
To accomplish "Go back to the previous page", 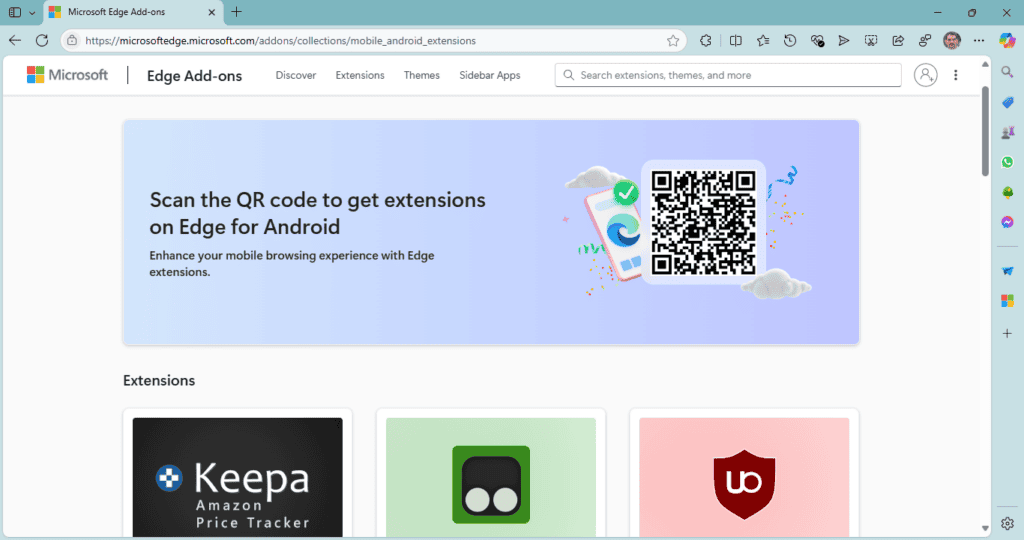I will point(15,40).
